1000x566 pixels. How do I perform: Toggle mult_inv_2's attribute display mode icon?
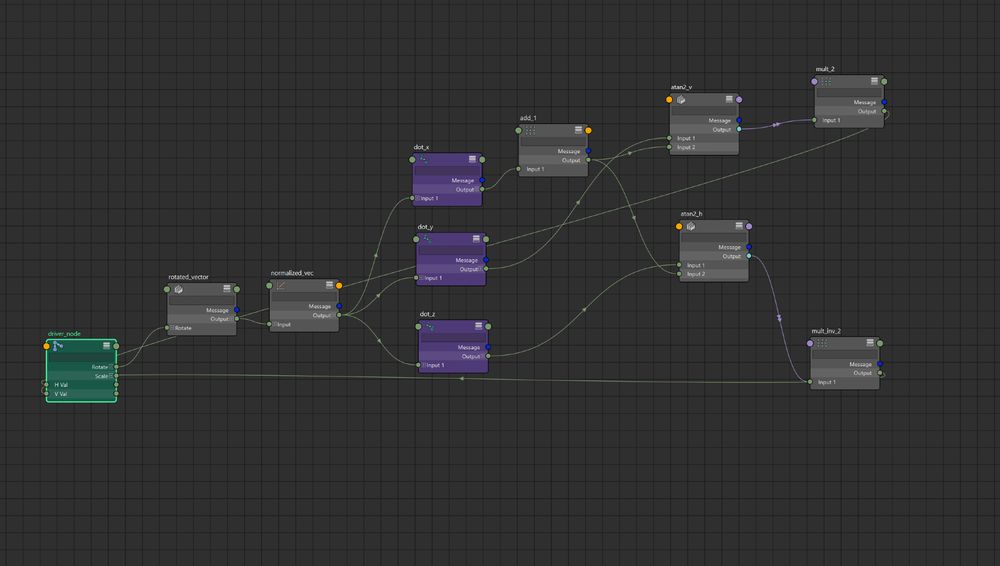[870, 343]
